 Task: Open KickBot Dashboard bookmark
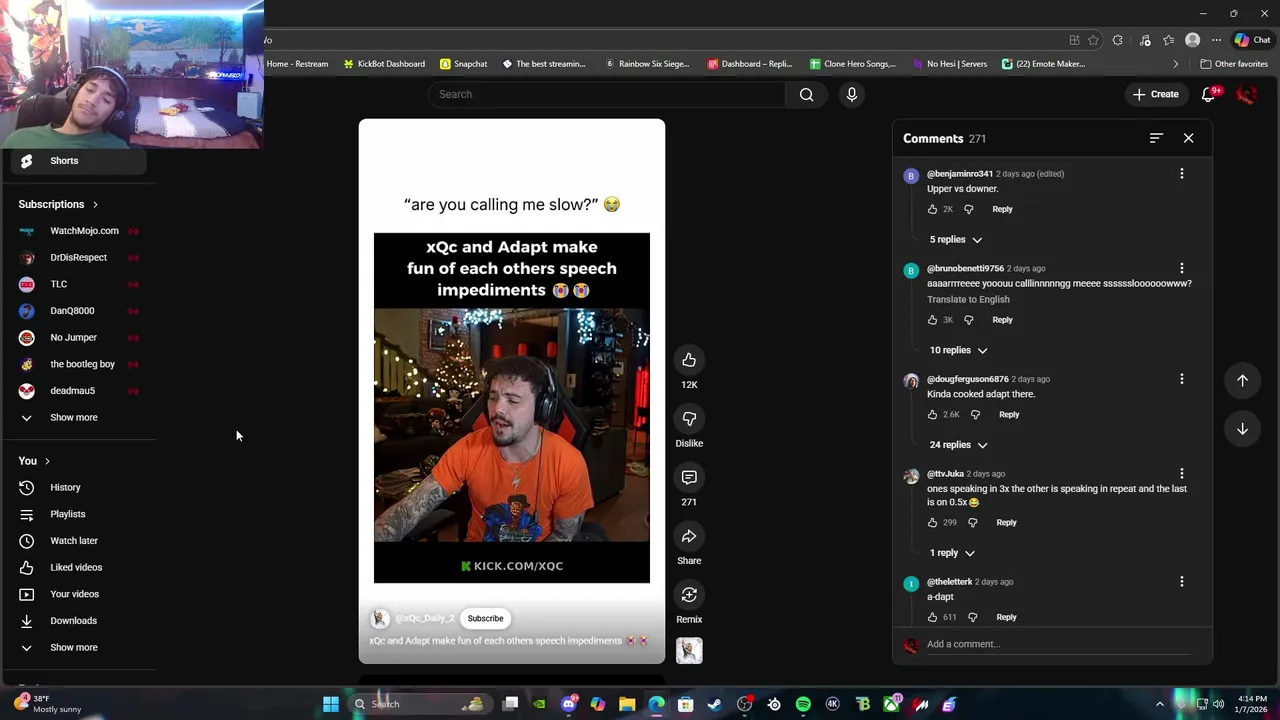384,64
